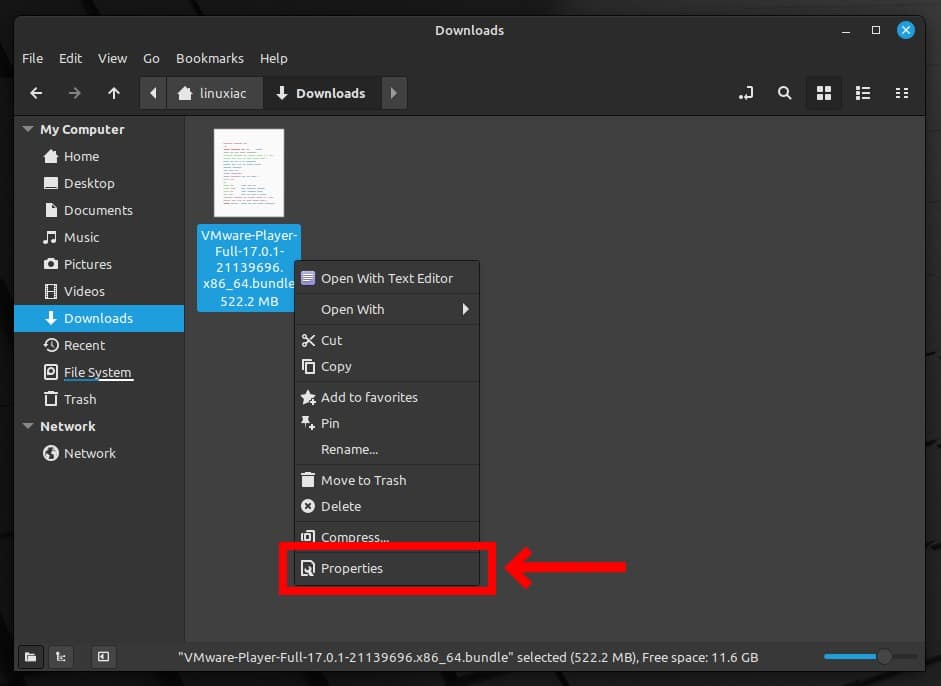Image resolution: width=941 pixels, height=686 pixels.
Task: Select Desktop in the sidebar
Action: 99,183
